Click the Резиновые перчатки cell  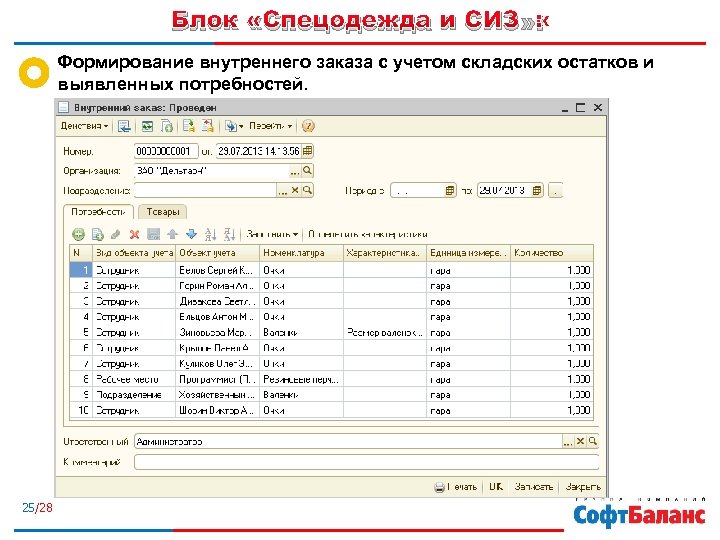point(301,379)
